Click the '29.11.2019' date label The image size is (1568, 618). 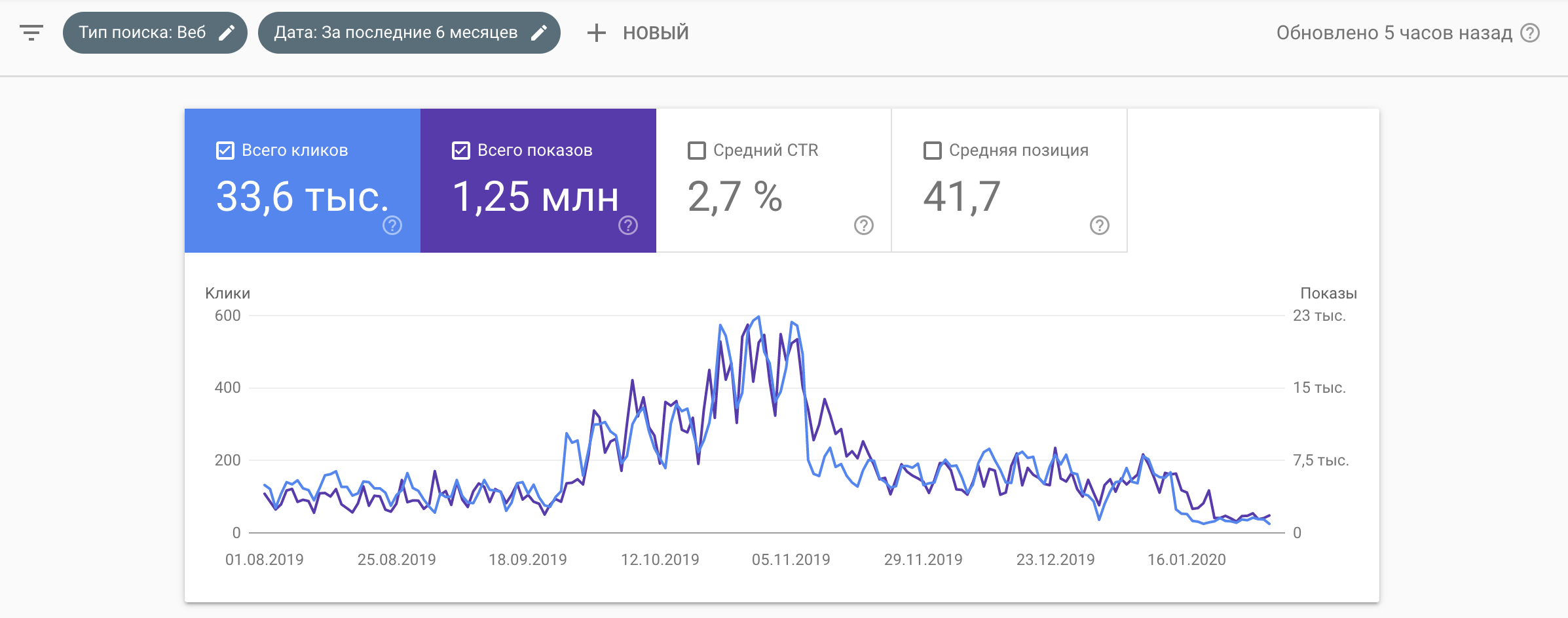point(924,560)
